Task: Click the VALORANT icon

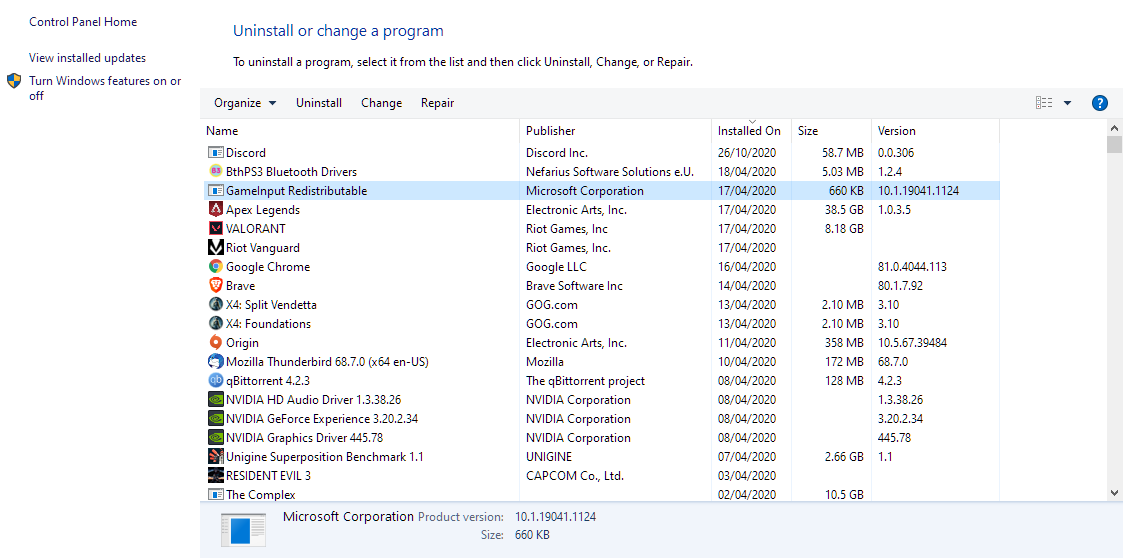Action: [216, 229]
